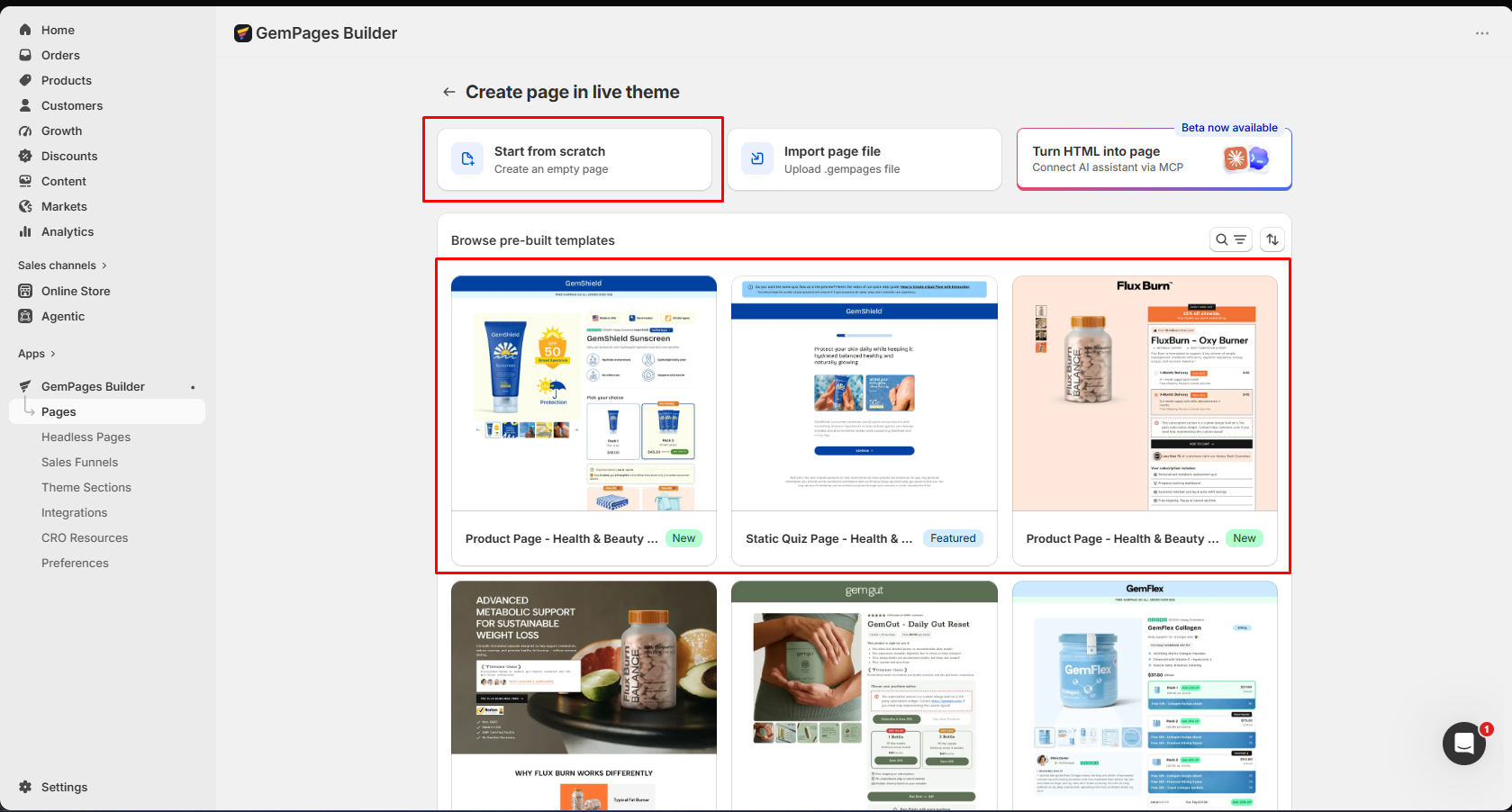This screenshot has width=1512, height=812.
Task: Click the Import page file icon
Action: click(x=757, y=159)
